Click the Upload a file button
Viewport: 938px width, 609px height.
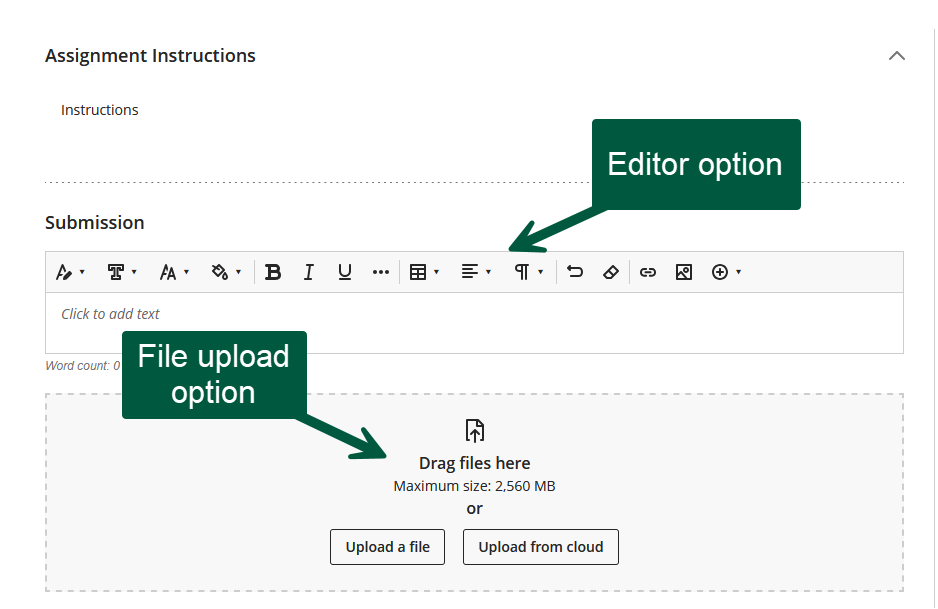(x=387, y=547)
